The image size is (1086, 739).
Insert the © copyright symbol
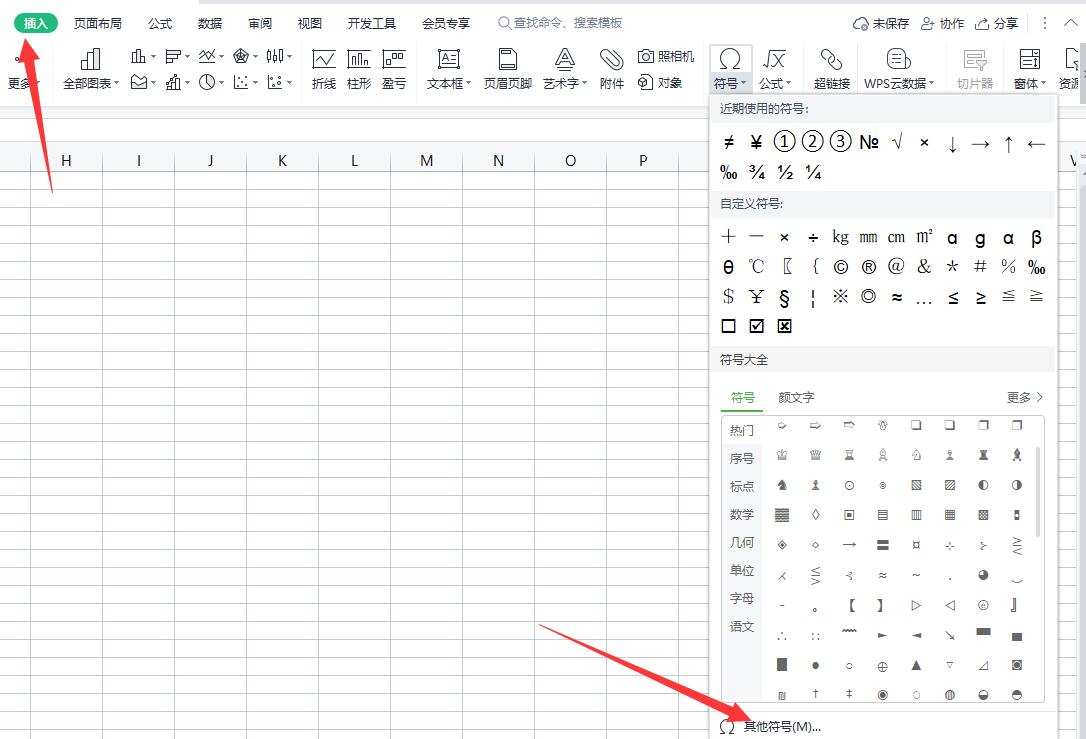point(841,267)
